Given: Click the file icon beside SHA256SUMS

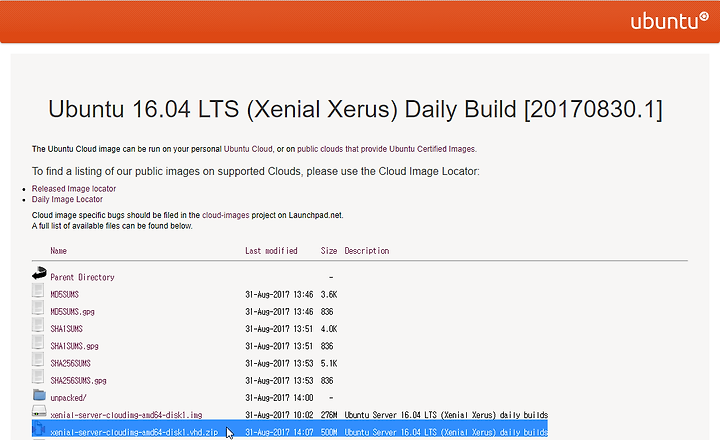Looking at the screenshot, I should [x=38, y=360].
